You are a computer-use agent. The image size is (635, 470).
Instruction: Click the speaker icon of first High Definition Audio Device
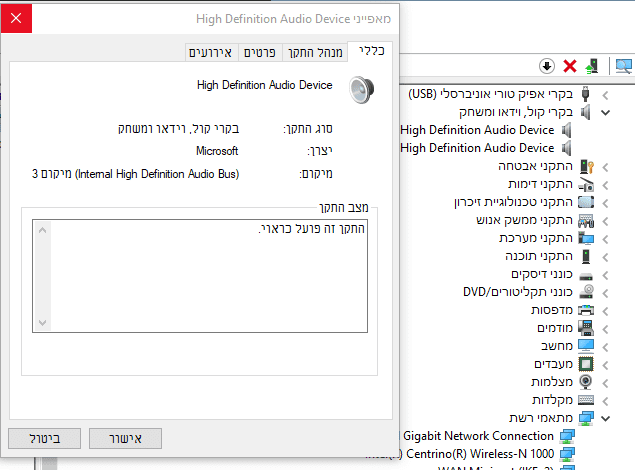tap(567, 130)
